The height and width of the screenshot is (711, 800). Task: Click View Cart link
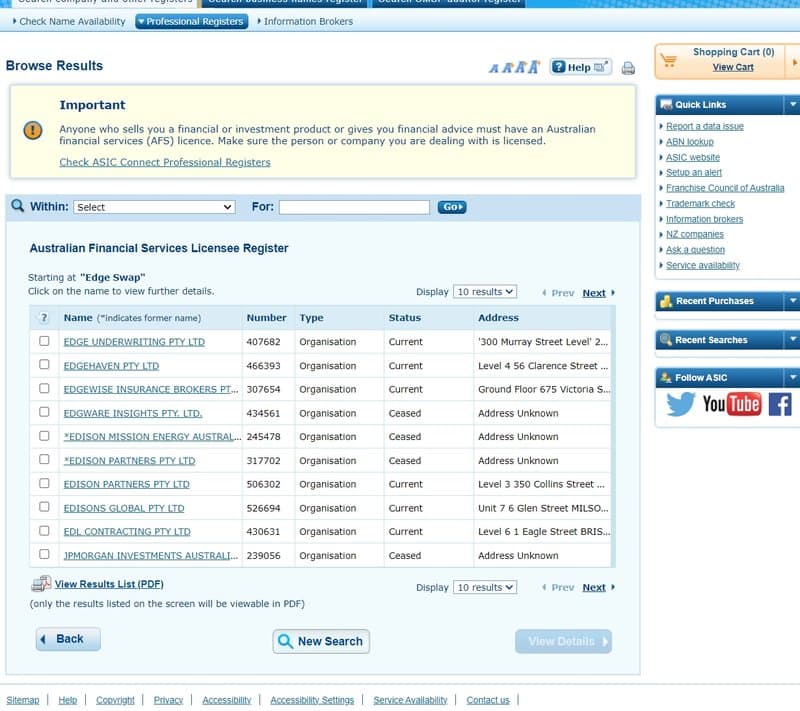click(733, 67)
